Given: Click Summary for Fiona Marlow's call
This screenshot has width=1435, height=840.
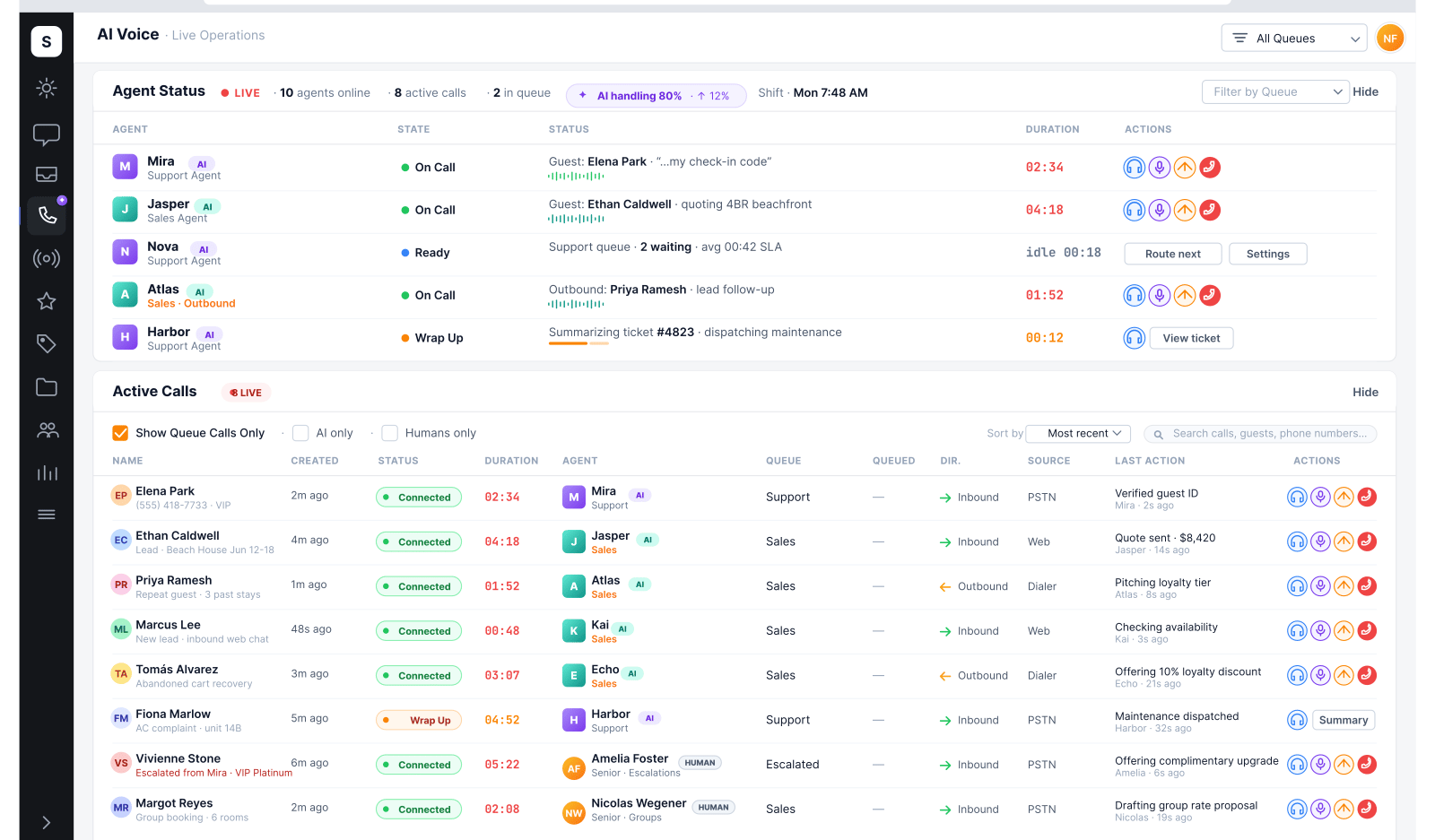Looking at the screenshot, I should (1344, 720).
